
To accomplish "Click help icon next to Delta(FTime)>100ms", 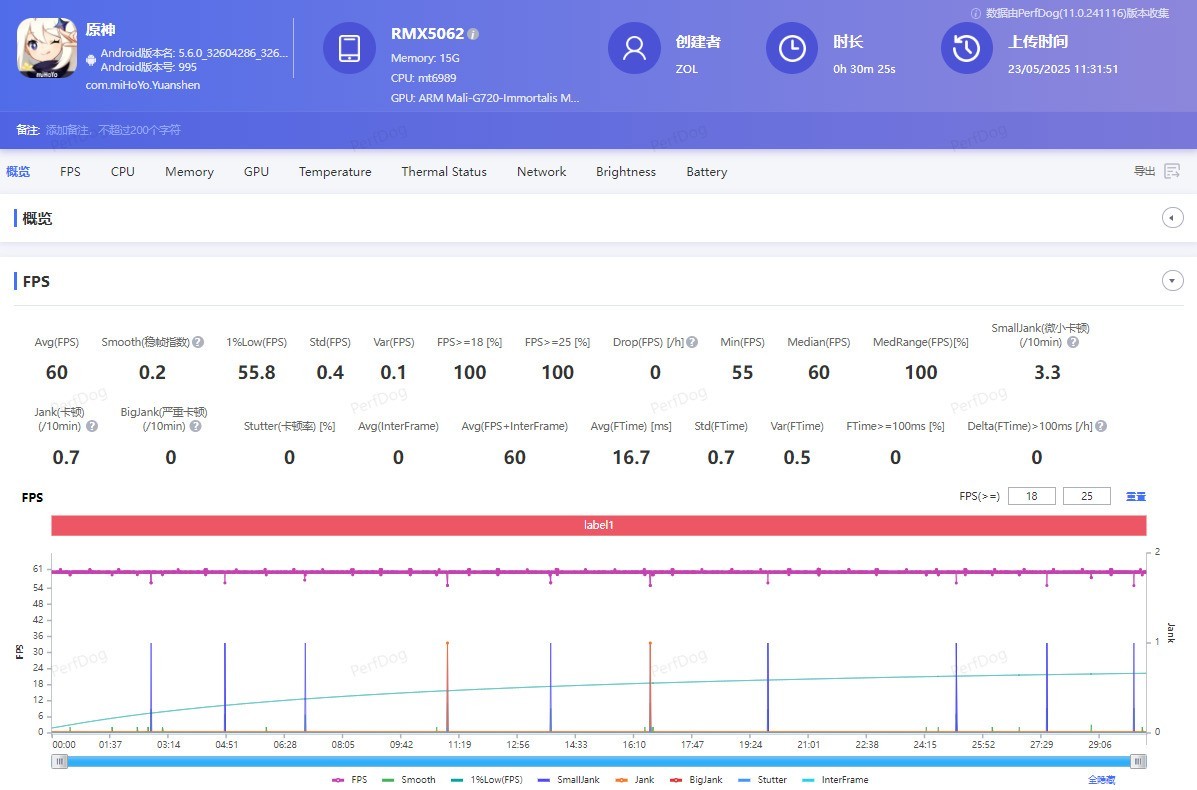I will pos(1101,426).
